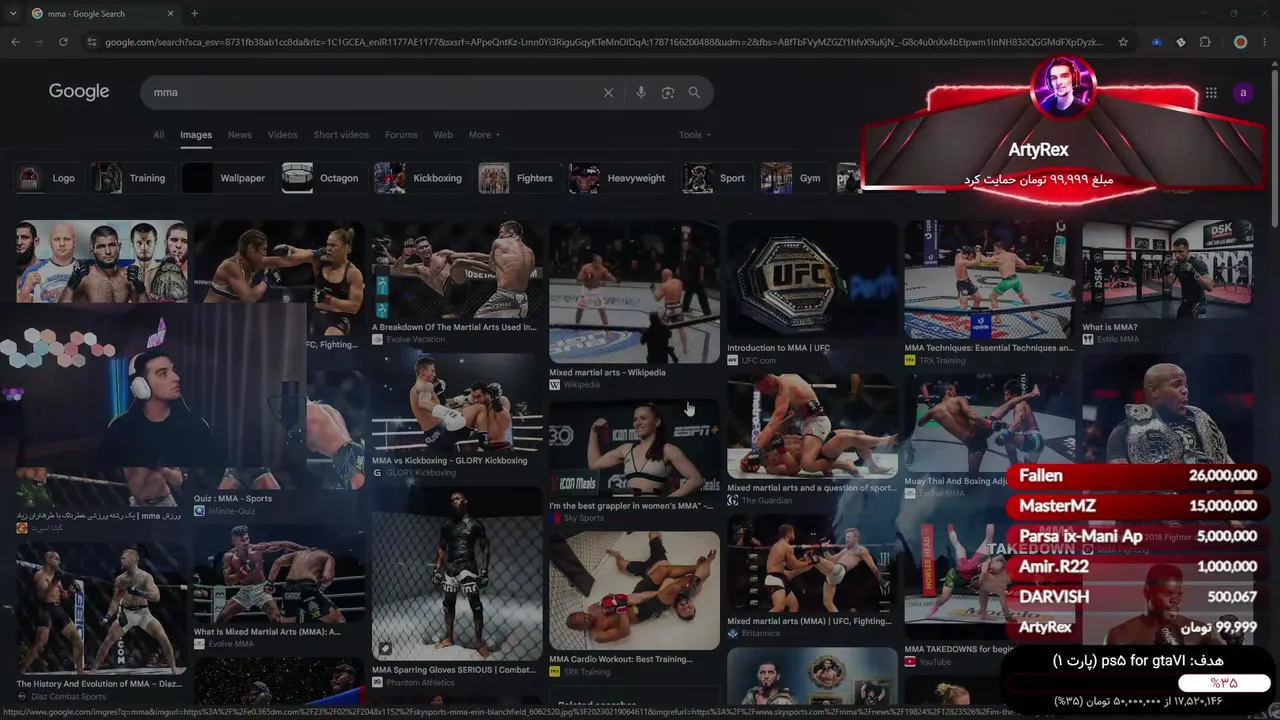This screenshot has width=1280, height=720.
Task: Switch to the News tab
Action: [240, 135]
